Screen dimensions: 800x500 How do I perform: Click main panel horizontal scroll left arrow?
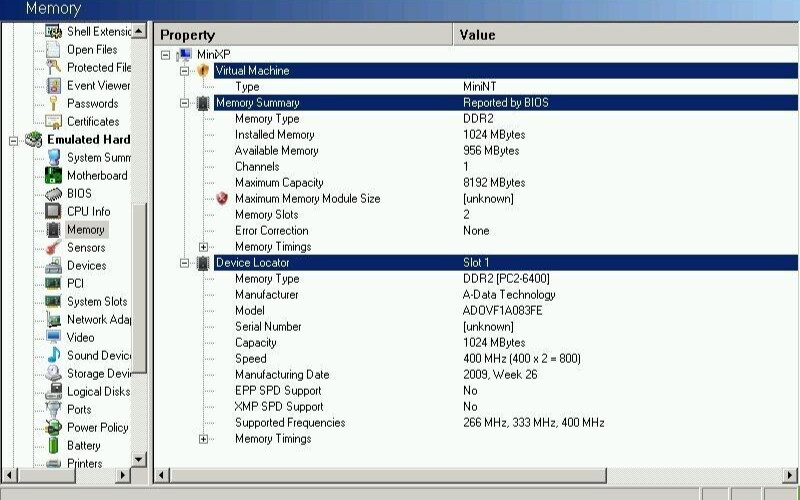162,476
